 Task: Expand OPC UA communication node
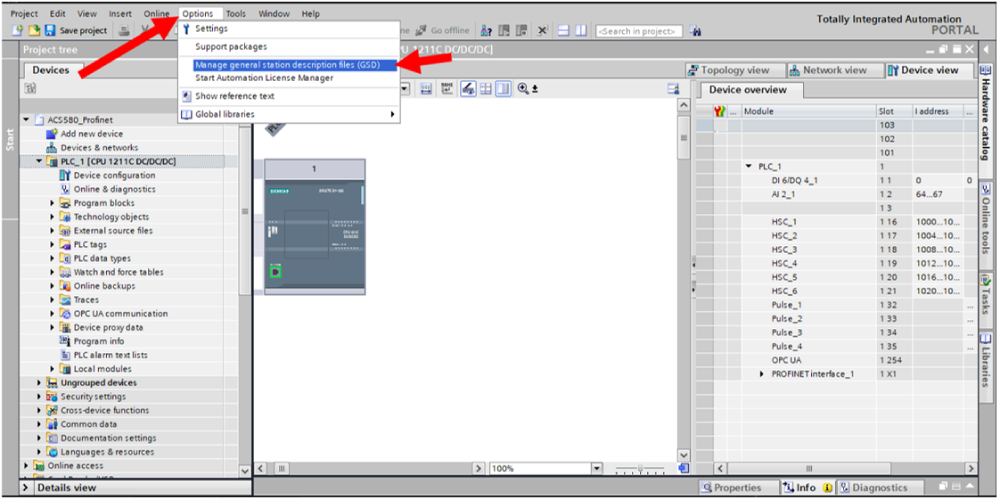click(x=52, y=314)
